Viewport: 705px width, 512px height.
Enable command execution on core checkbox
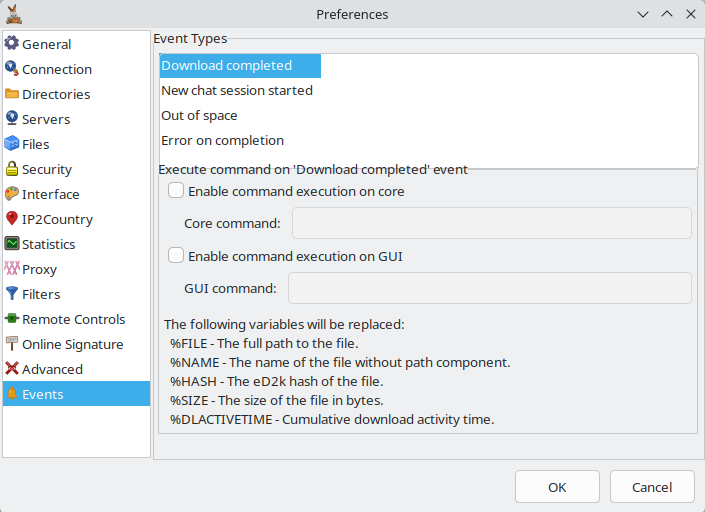click(175, 191)
